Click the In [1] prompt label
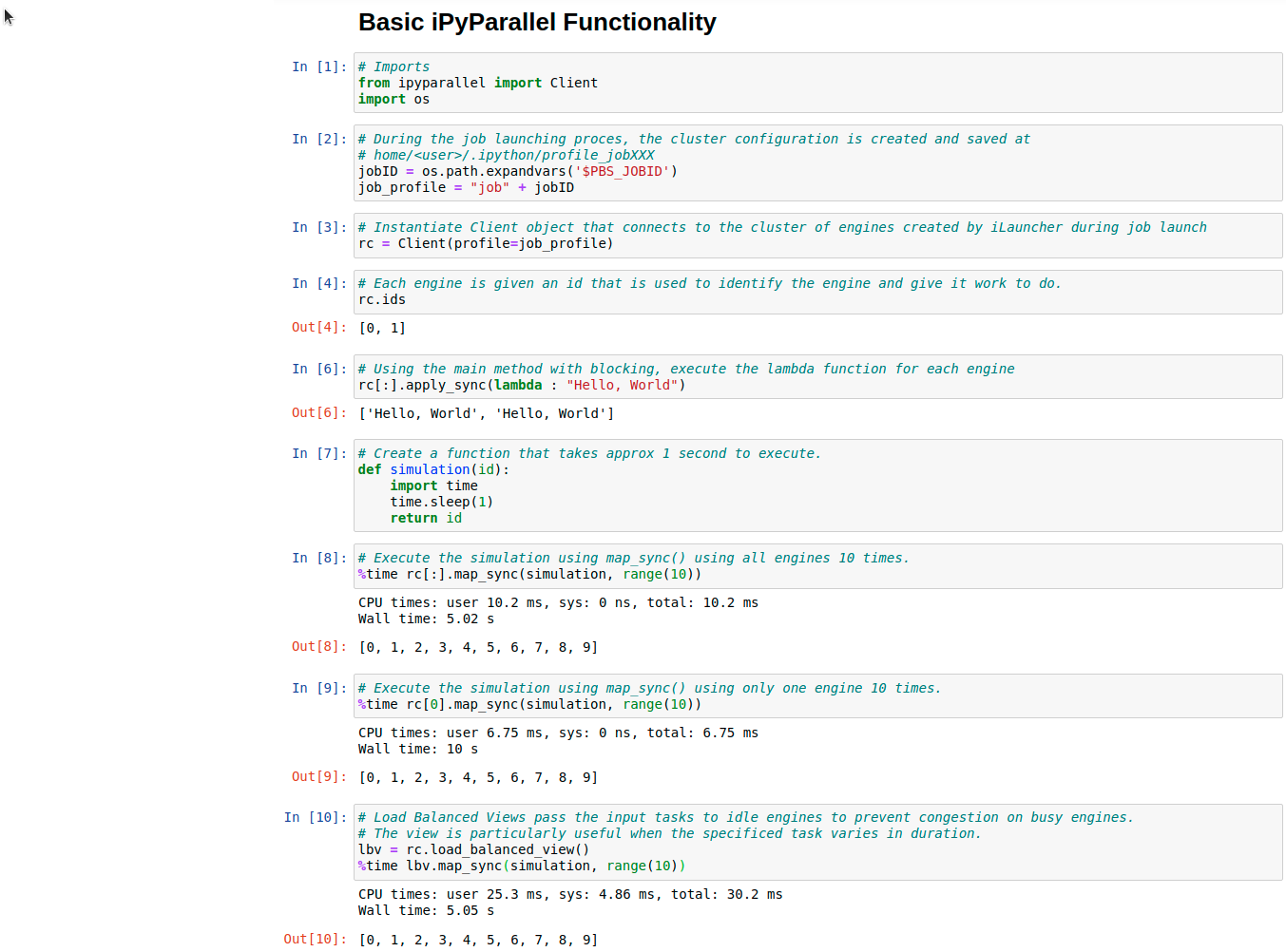The width and height of the screenshot is (1286, 952). pos(318,67)
